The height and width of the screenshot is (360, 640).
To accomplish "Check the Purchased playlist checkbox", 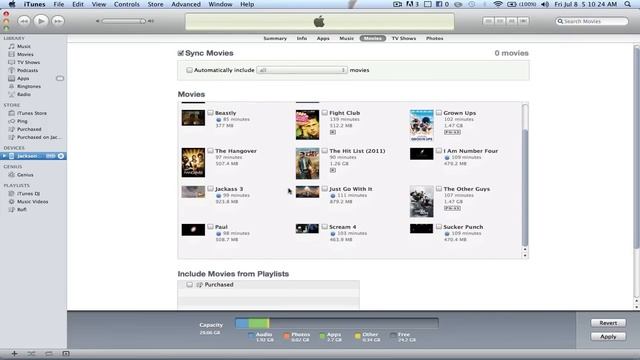I will coord(189,284).
